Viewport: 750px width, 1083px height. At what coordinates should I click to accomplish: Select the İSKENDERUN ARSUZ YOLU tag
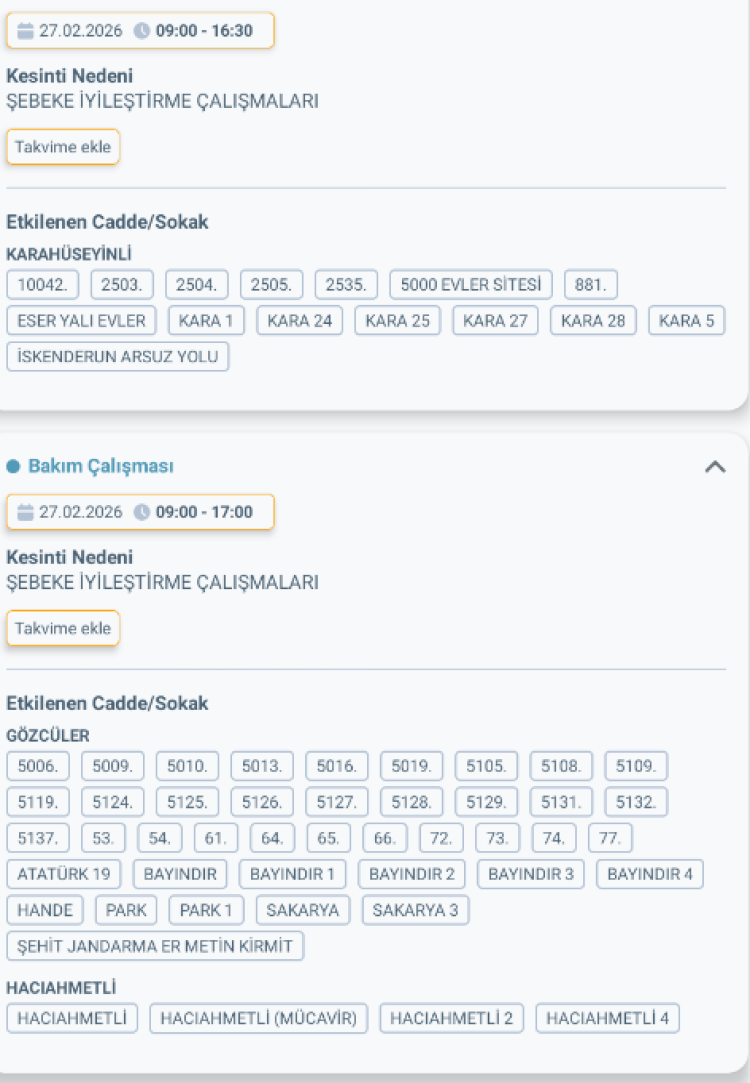click(118, 357)
